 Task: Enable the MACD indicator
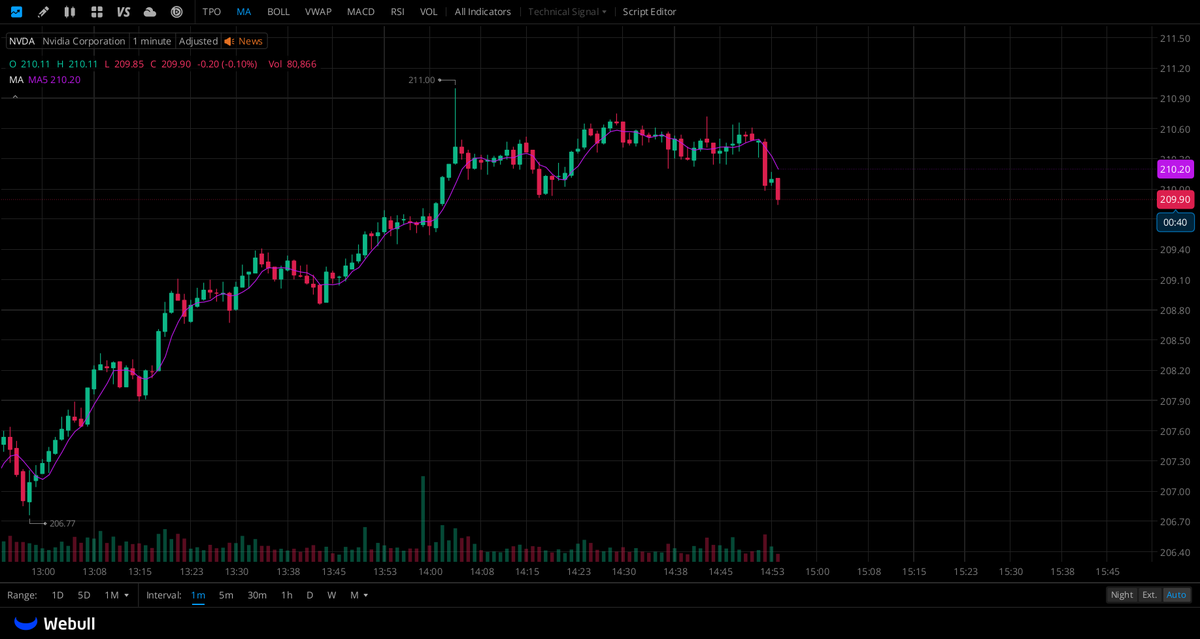[361, 12]
